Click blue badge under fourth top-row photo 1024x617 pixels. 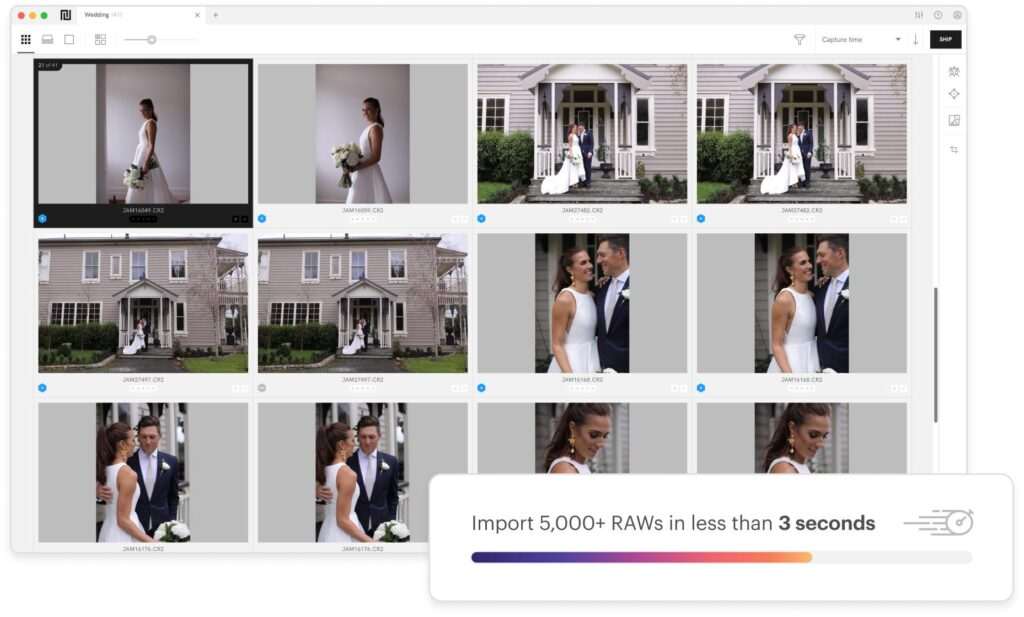coord(701,219)
